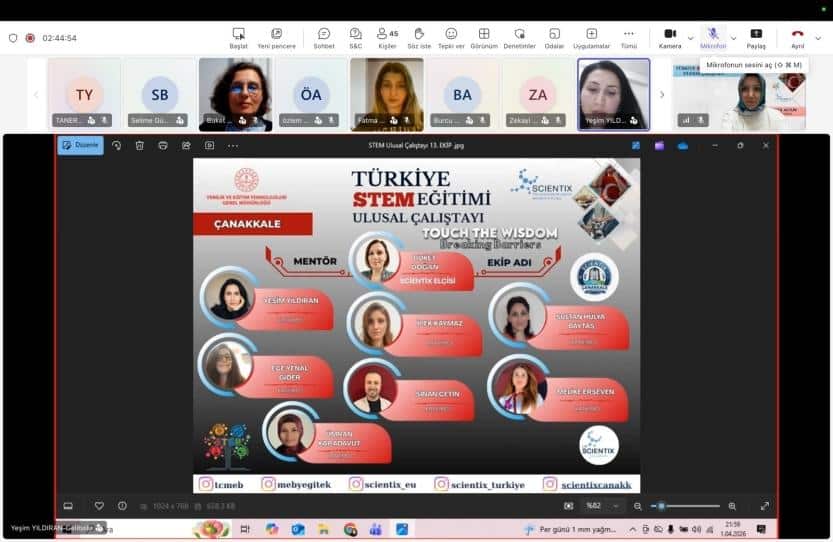The width and height of the screenshot is (833, 542).
Task: Open Uygulamalar apps menu
Action: point(591,37)
